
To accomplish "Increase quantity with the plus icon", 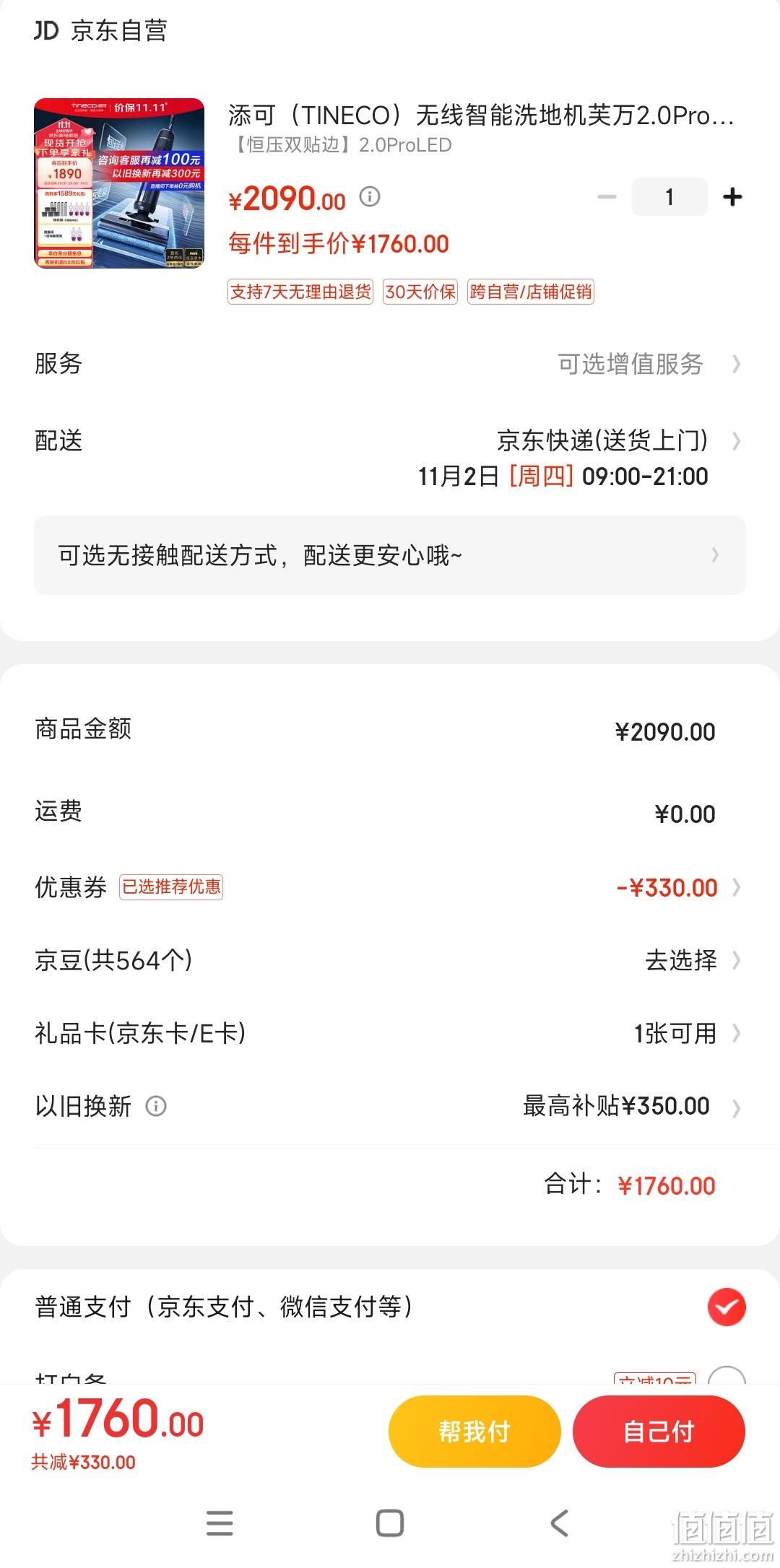I will (x=732, y=196).
